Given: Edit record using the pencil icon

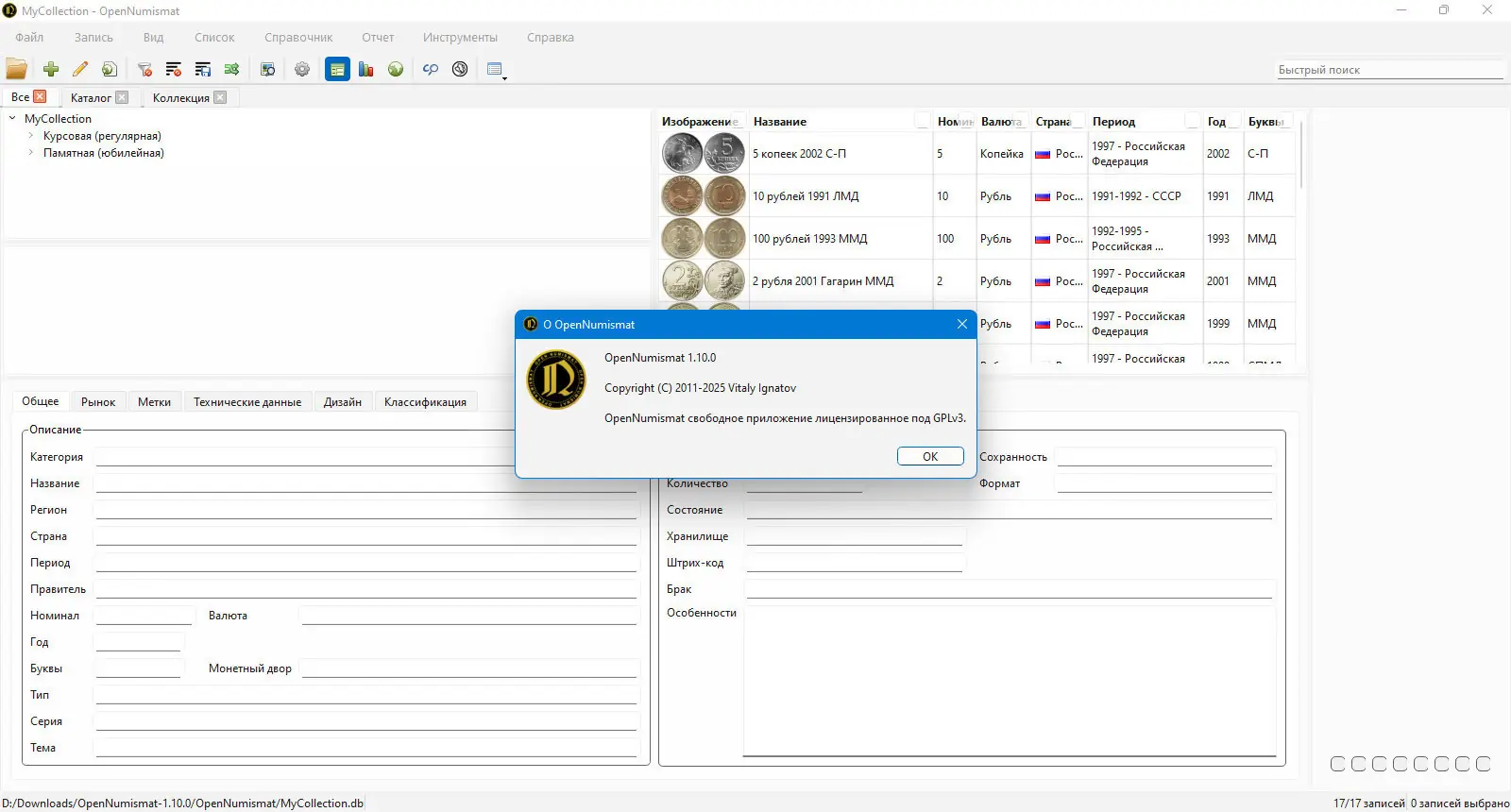Looking at the screenshot, I should 80,69.
